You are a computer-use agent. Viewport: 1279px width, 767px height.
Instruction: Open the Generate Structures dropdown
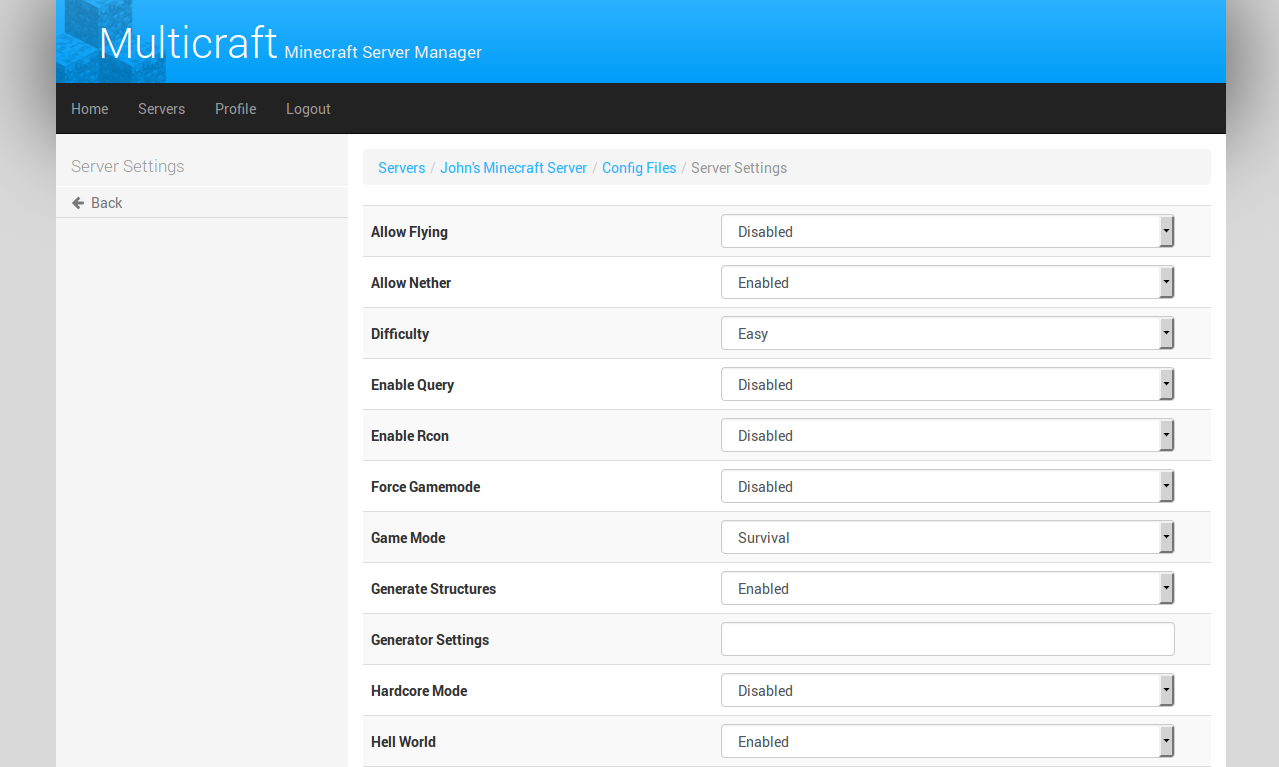(x=947, y=588)
